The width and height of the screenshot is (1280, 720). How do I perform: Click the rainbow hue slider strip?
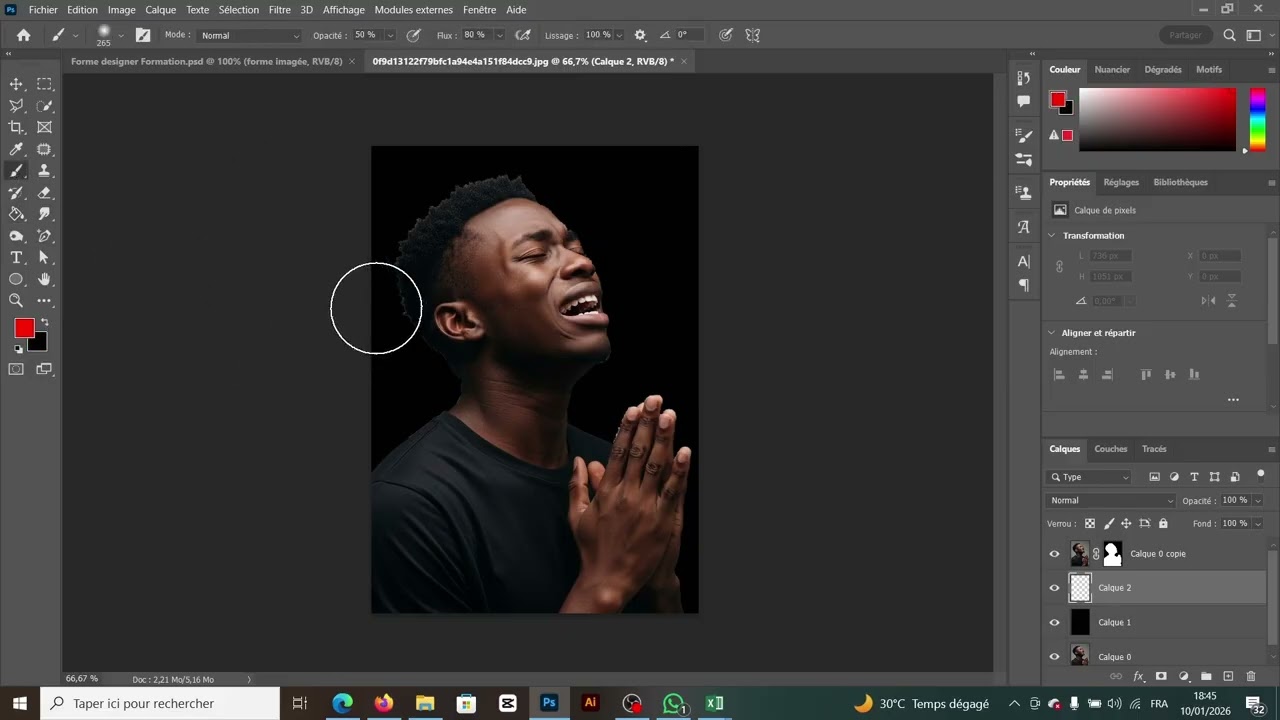(x=1257, y=119)
